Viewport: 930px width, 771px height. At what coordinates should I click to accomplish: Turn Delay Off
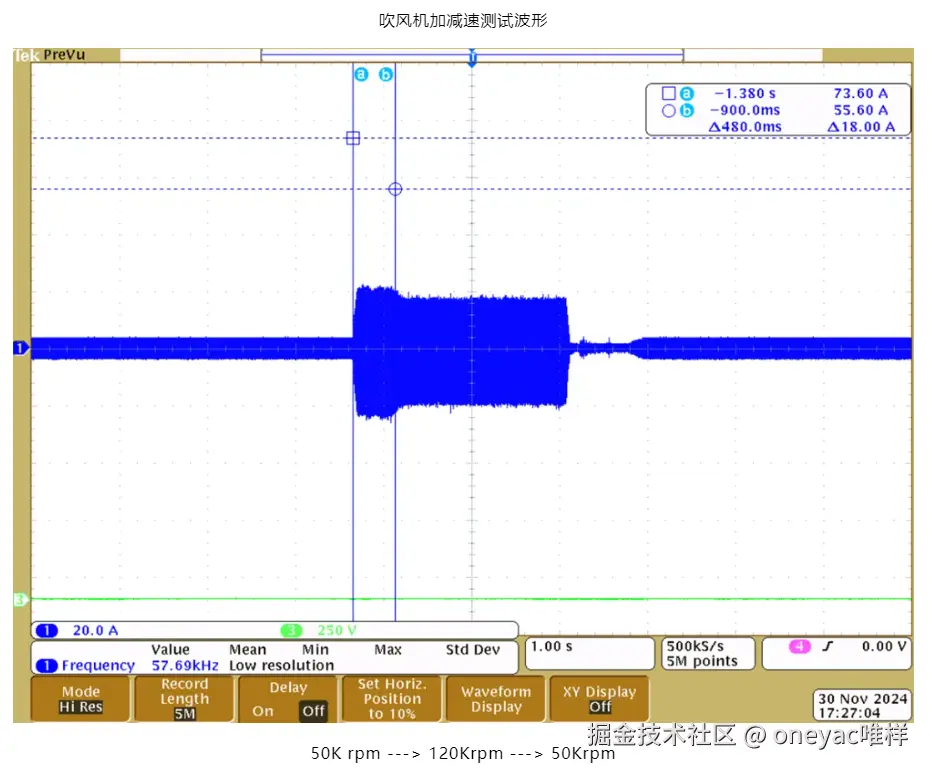coord(313,711)
